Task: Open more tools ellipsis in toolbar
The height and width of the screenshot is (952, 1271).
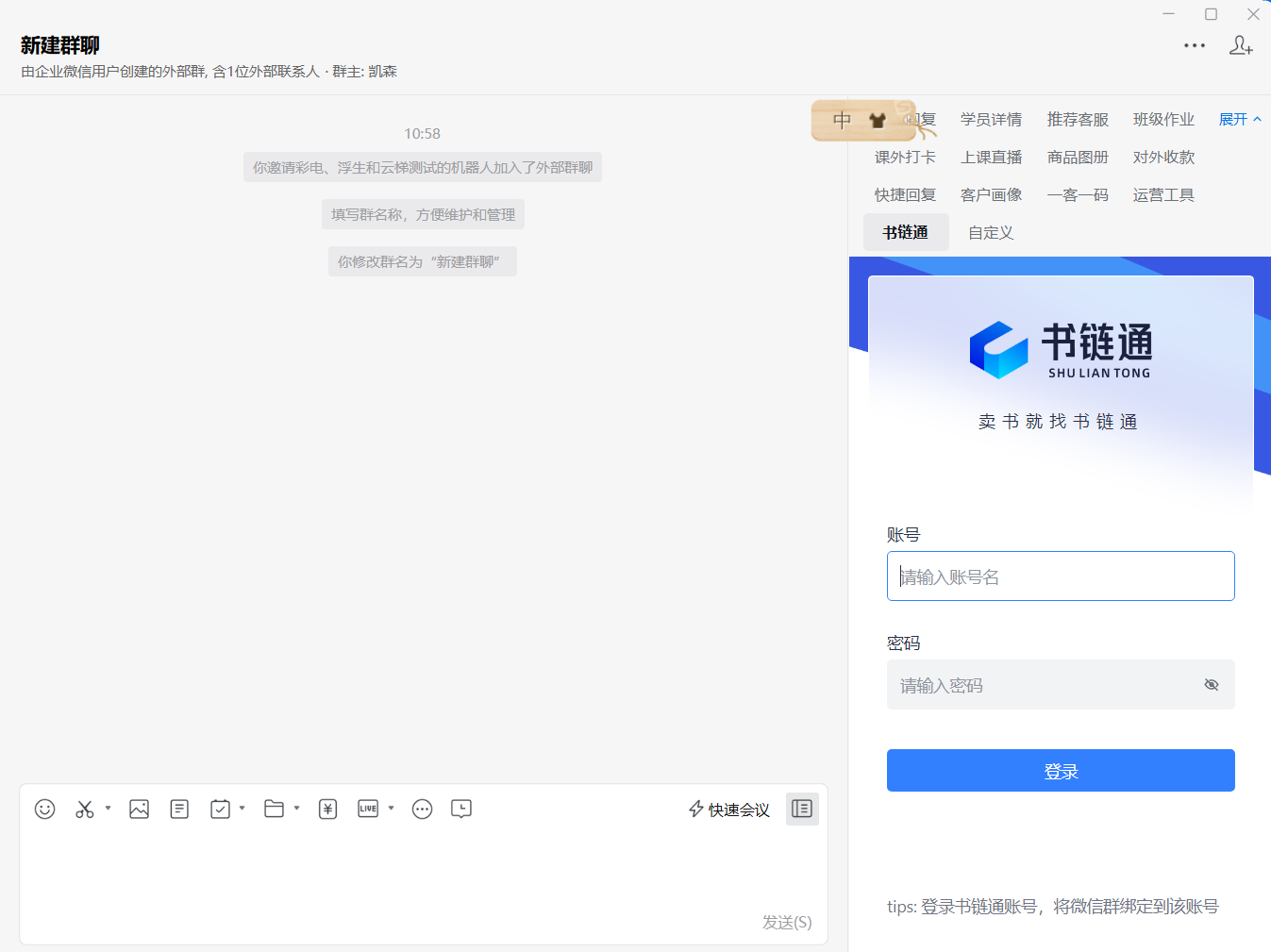Action: [422, 809]
